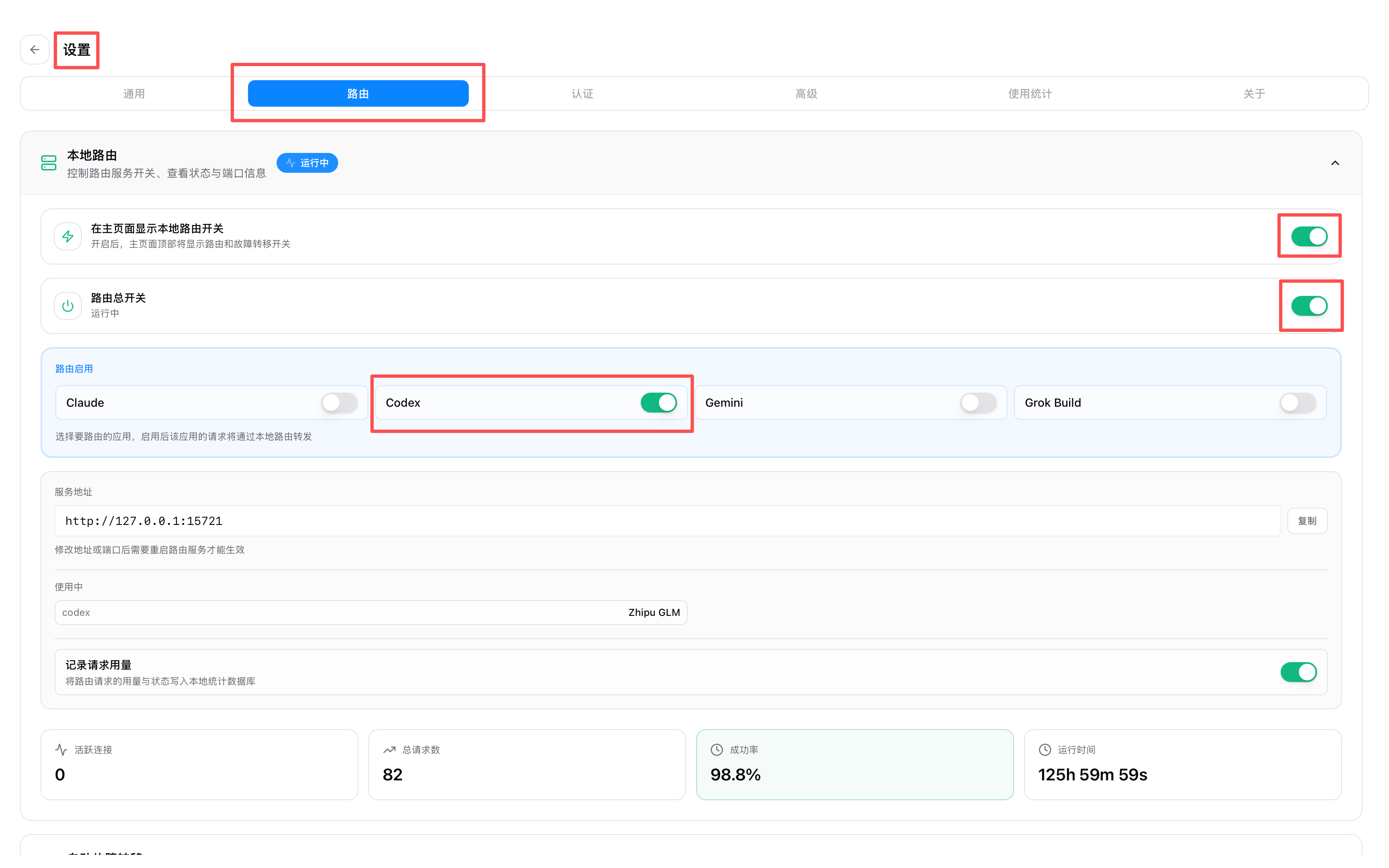Click the codex Zhipu GLM provider row

pos(371,613)
